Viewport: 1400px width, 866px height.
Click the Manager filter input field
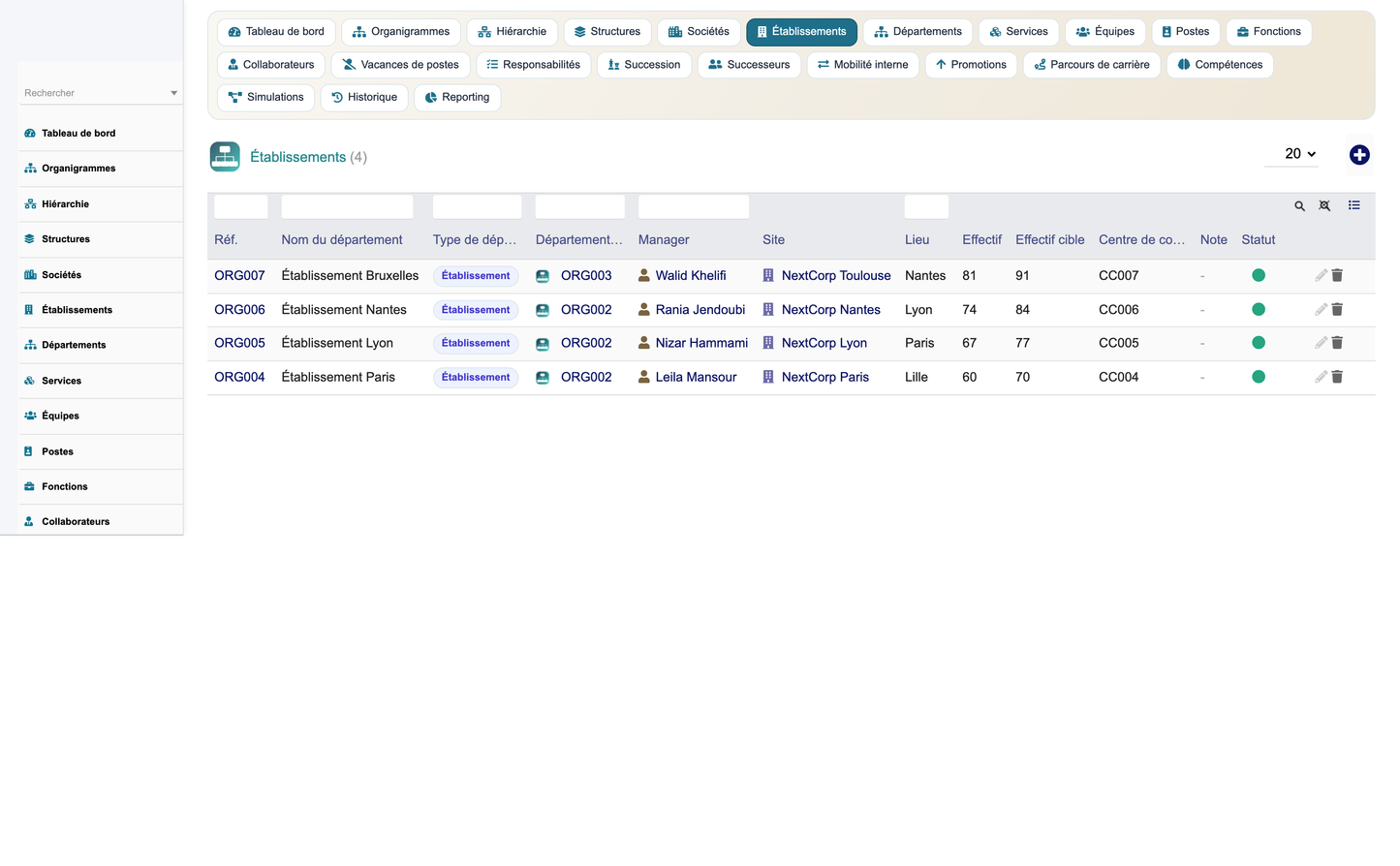coord(694,206)
